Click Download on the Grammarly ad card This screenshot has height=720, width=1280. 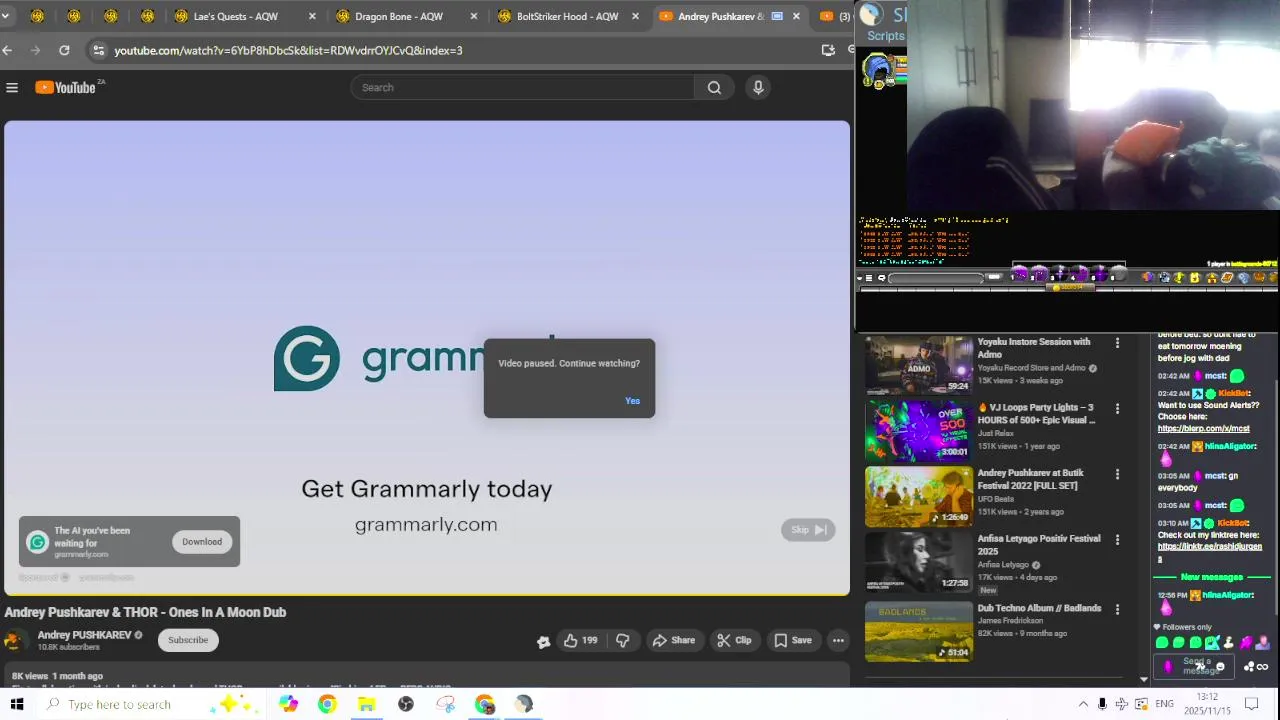coord(202,542)
